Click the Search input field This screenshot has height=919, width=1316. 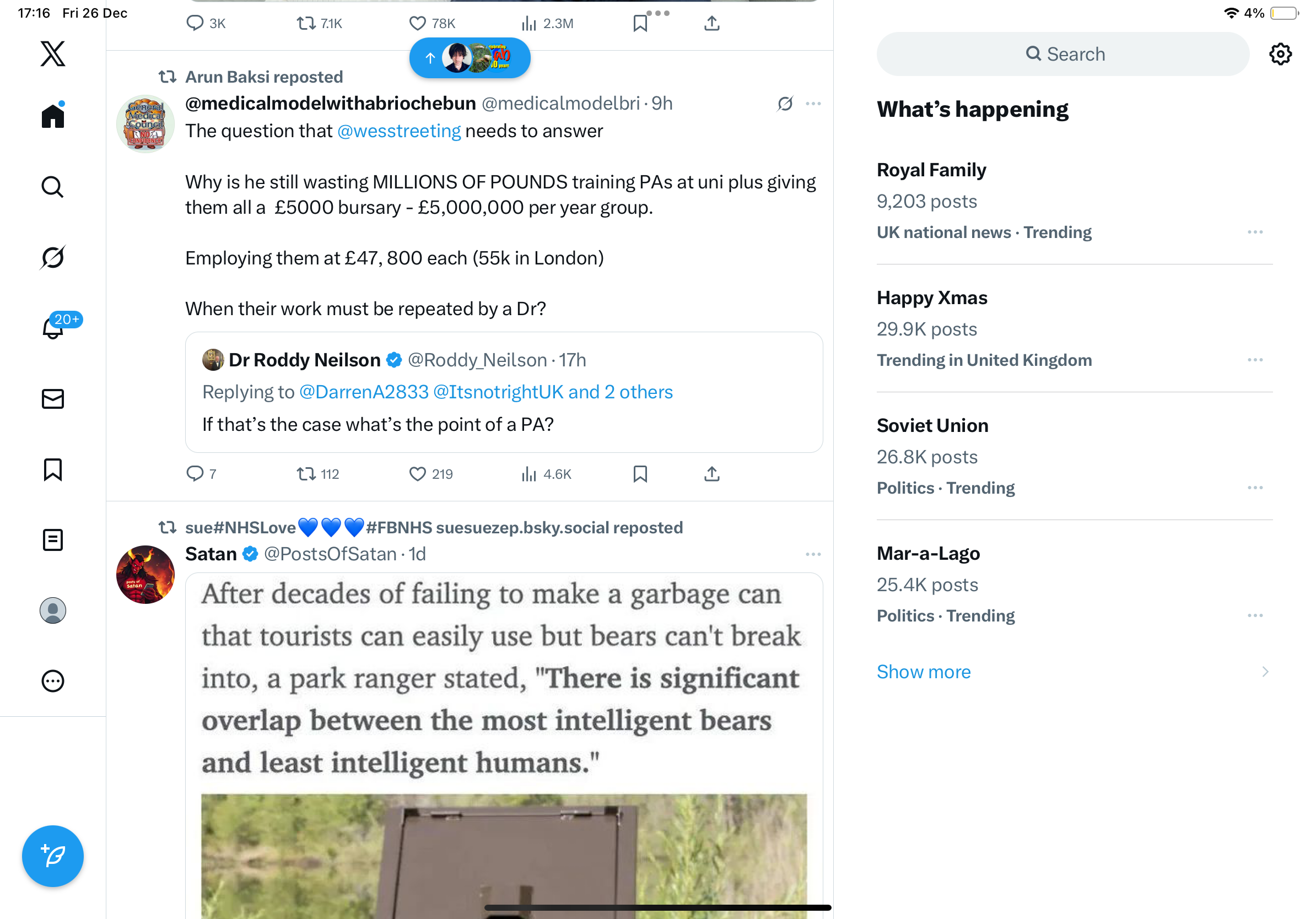[1062, 54]
